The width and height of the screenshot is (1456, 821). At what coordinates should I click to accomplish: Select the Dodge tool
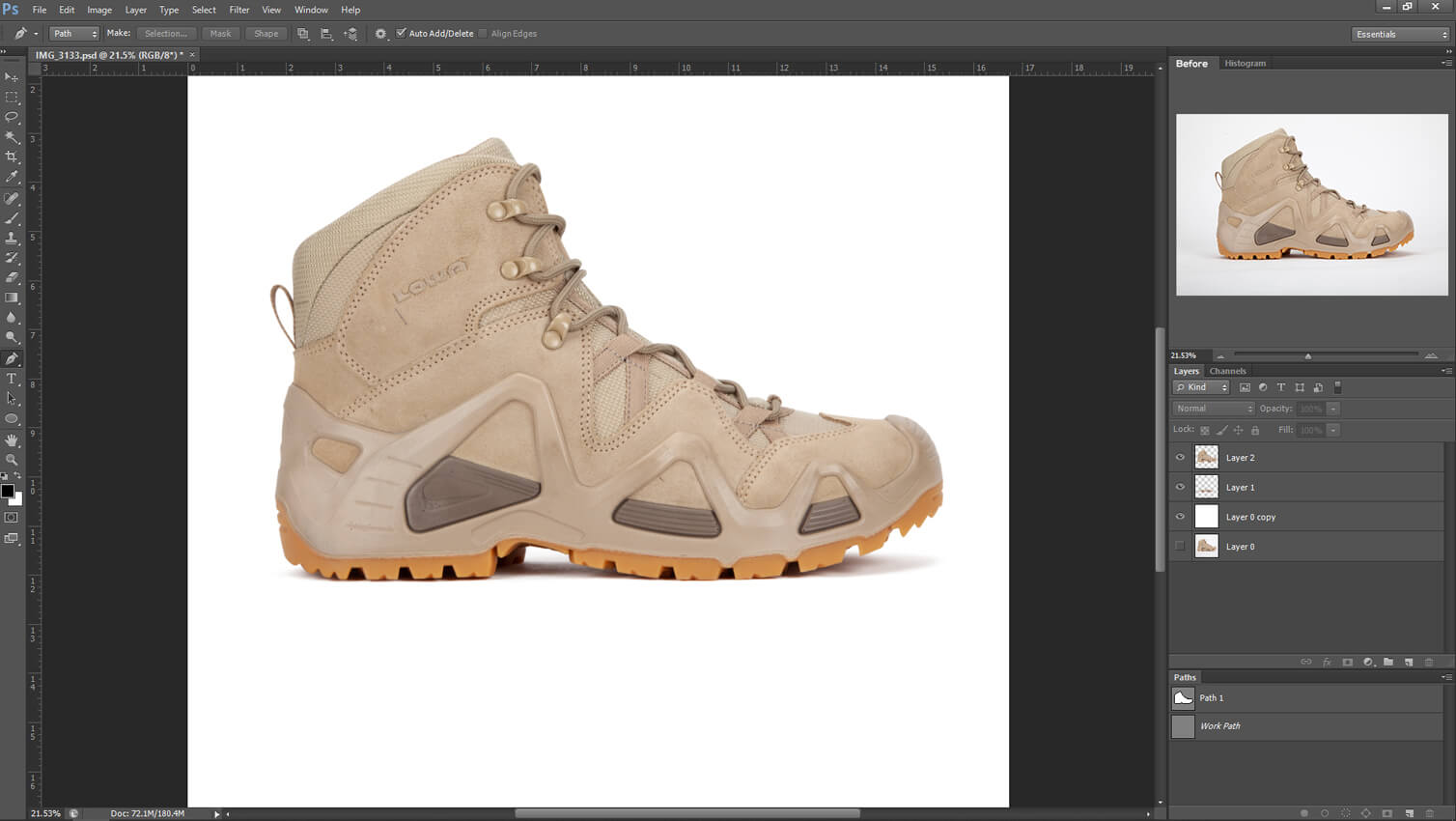point(12,338)
